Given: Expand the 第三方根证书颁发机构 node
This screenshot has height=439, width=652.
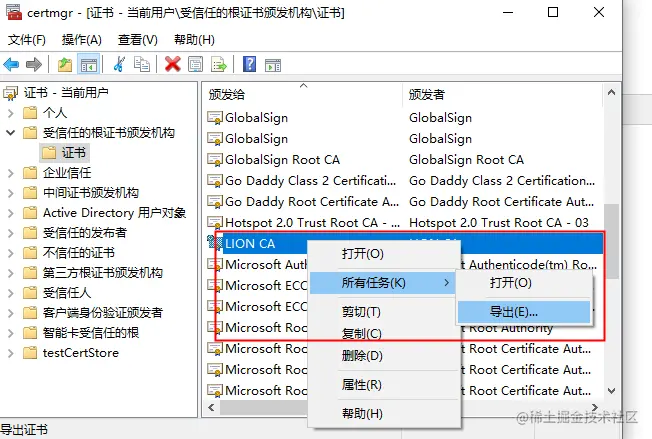Looking at the screenshot, I should pyautogui.click(x=11, y=273).
